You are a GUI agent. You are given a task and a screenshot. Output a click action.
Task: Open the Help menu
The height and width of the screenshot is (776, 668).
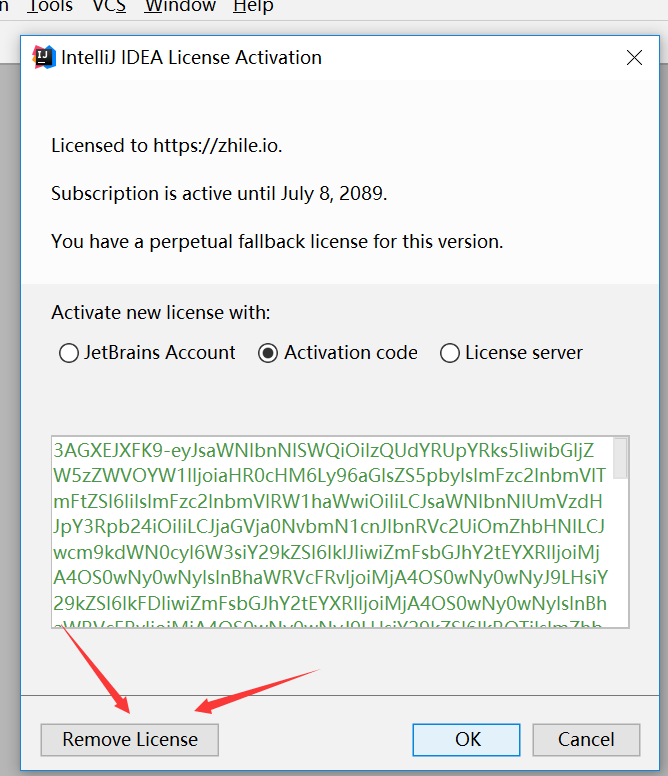coord(253,7)
